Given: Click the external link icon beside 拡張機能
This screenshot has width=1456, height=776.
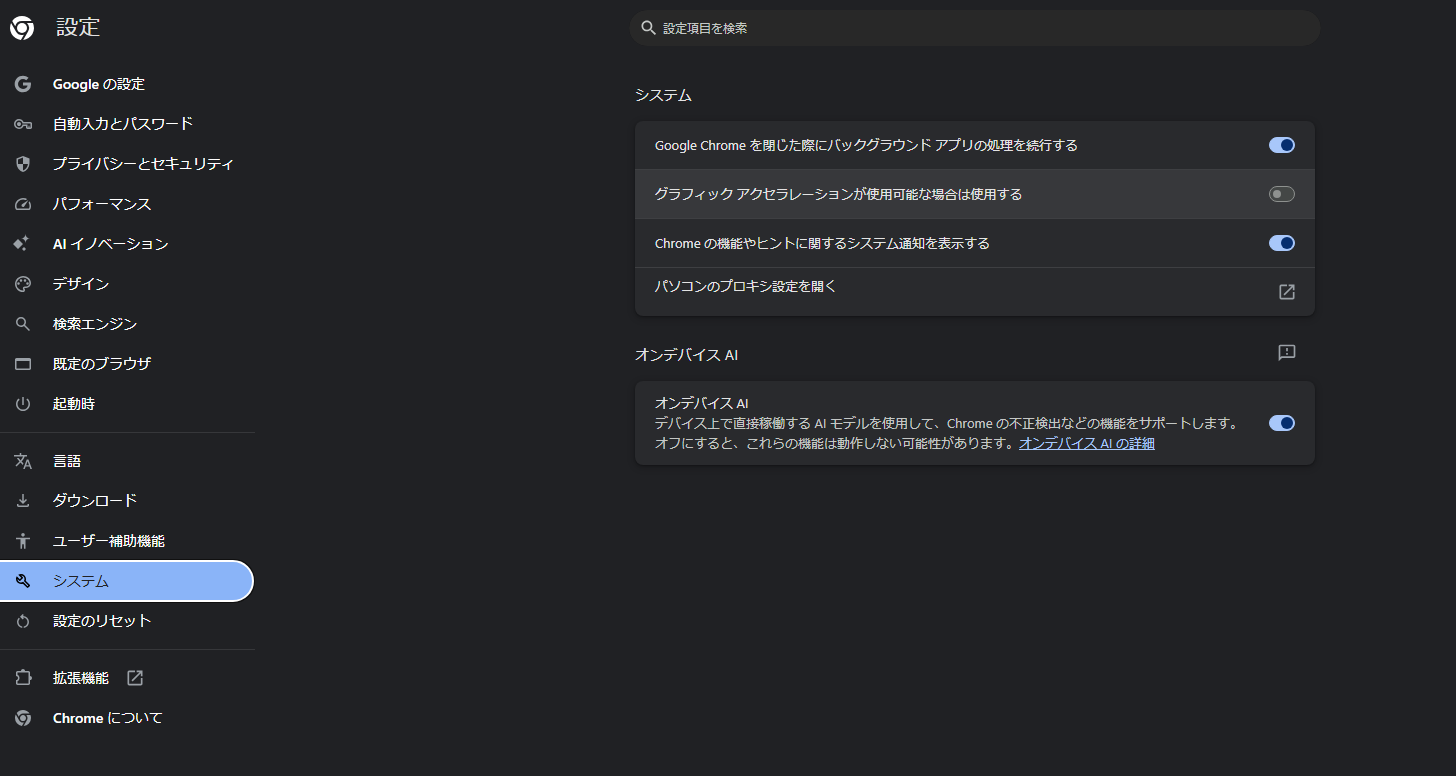Looking at the screenshot, I should click(x=135, y=678).
